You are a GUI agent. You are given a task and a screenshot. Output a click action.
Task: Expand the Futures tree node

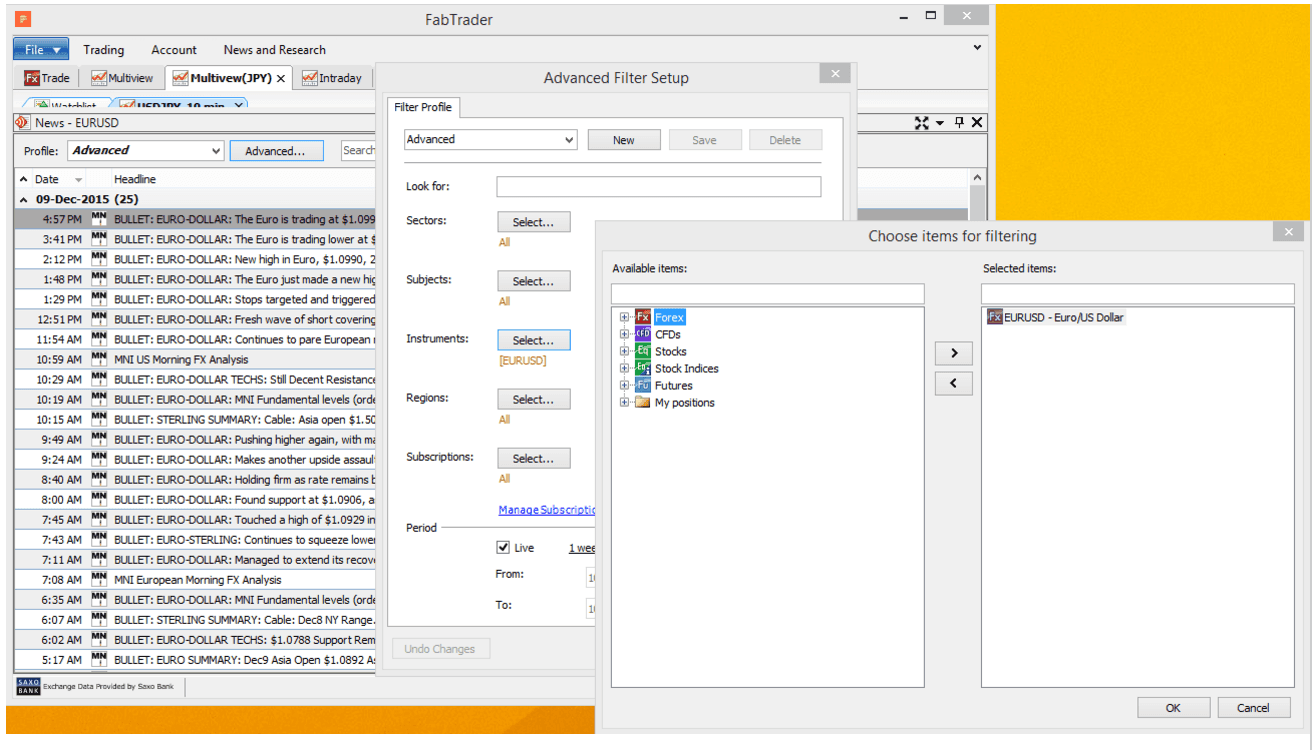click(x=624, y=385)
